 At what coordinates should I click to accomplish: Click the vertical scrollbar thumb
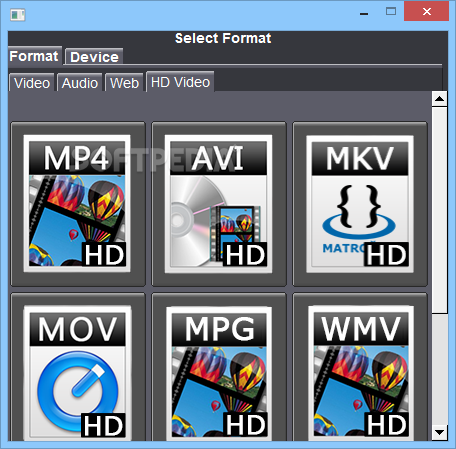click(439, 210)
